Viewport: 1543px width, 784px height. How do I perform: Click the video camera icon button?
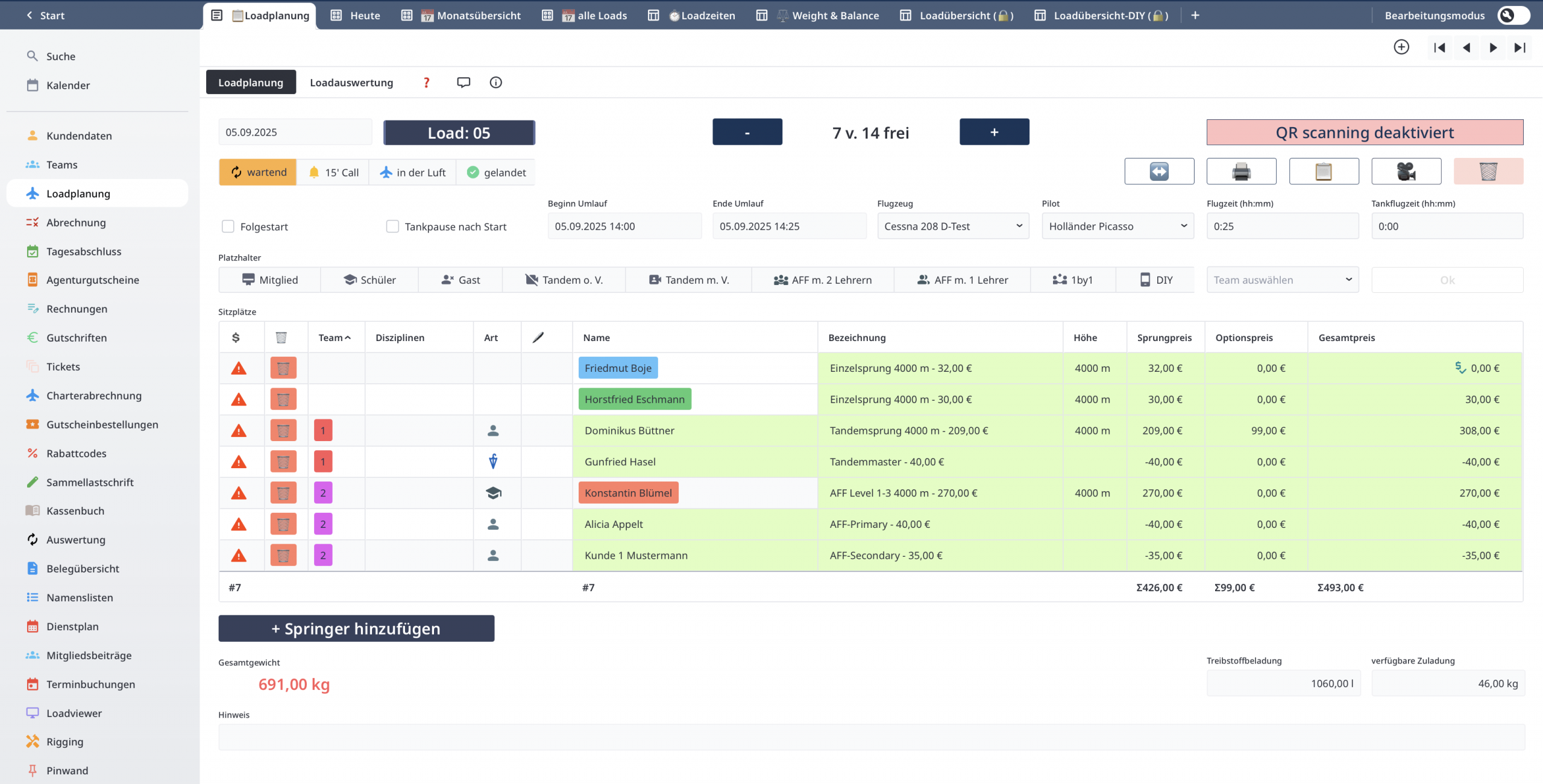[1406, 172]
